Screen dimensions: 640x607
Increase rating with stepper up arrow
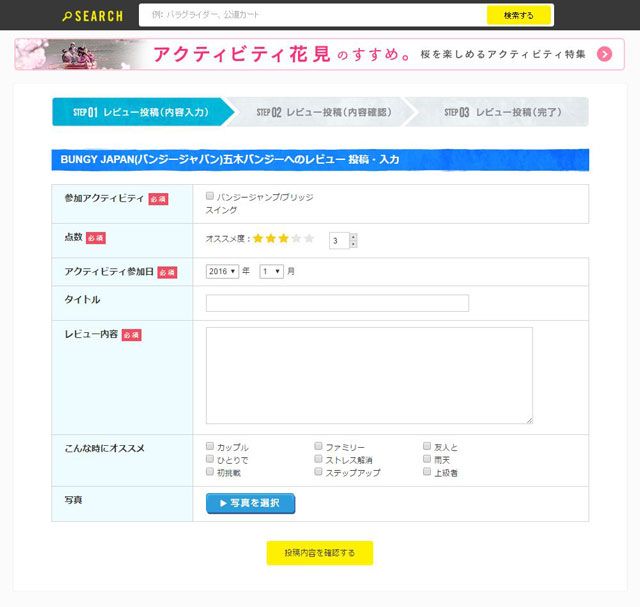[354, 237]
